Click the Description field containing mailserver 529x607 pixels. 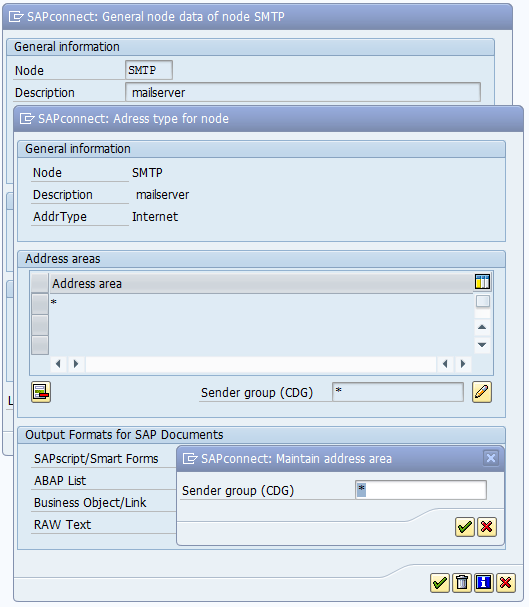pos(303,92)
